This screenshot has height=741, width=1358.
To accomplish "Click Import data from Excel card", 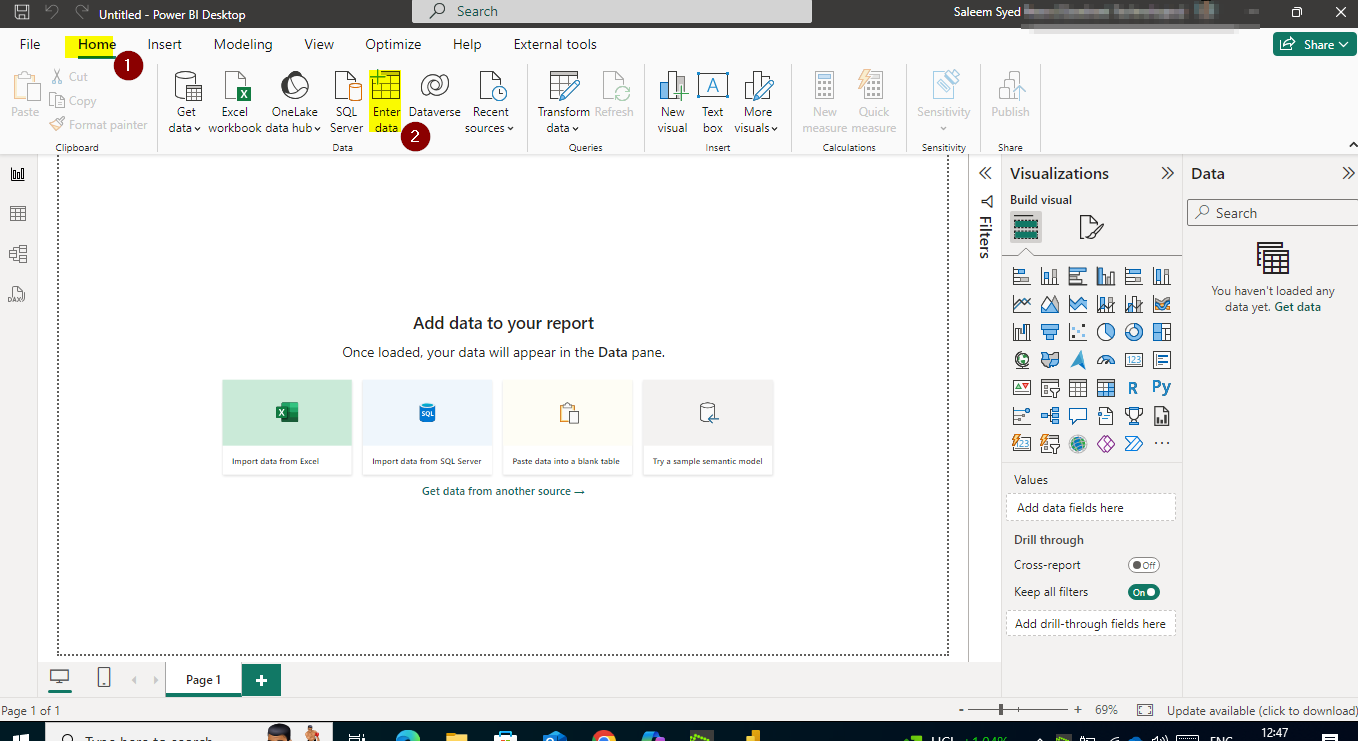I will pyautogui.click(x=287, y=427).
